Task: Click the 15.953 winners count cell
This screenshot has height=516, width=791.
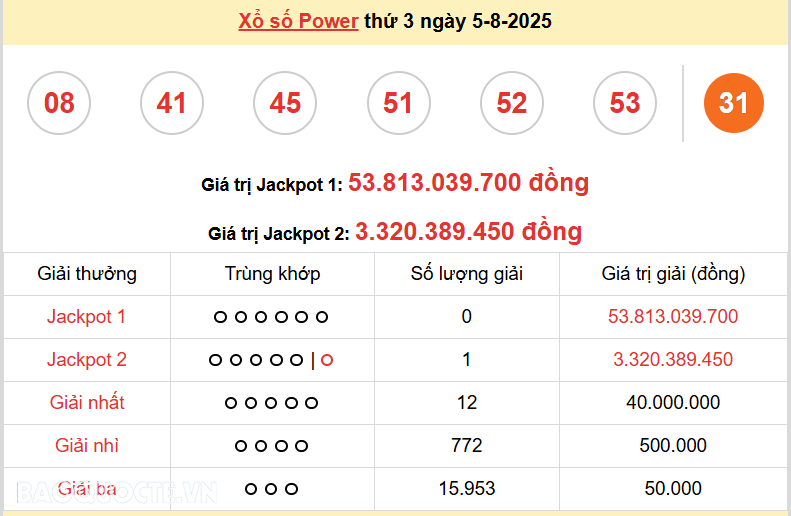Action: tap(467, 489)
